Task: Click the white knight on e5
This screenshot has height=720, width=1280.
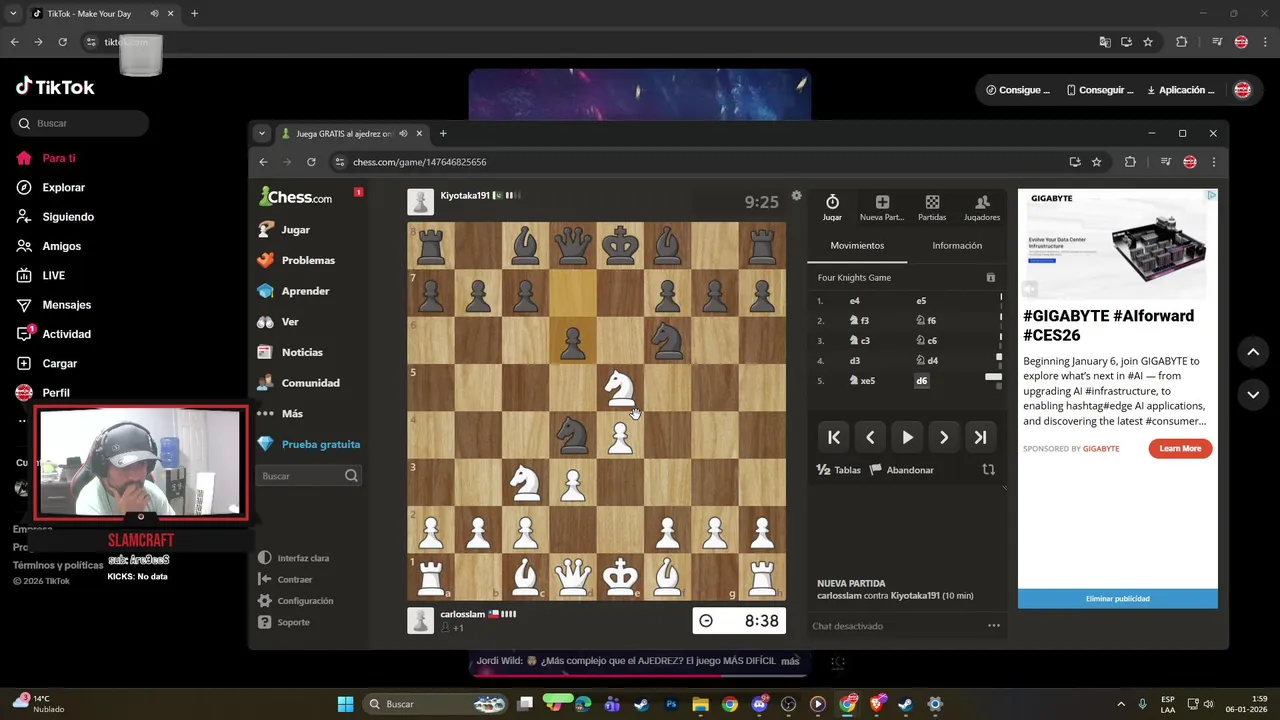Action: (x=620, y=388)
